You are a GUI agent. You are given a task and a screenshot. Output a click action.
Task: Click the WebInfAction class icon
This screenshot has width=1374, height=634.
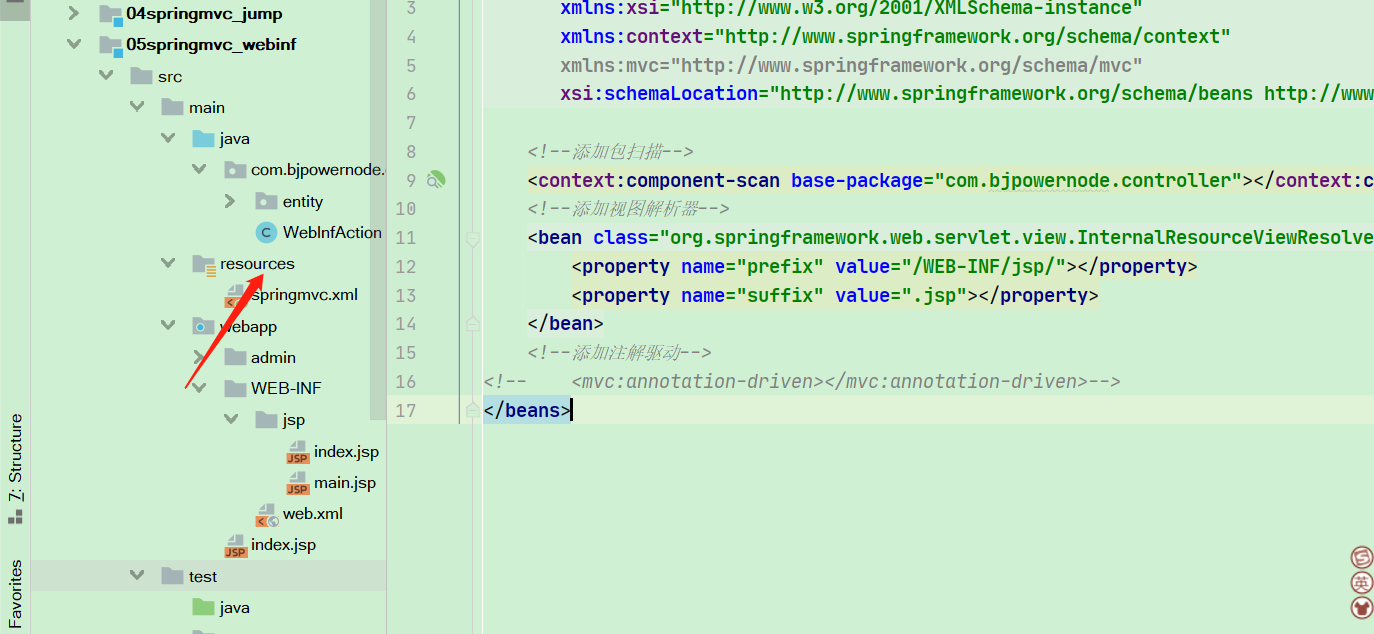tap(266, 233)
